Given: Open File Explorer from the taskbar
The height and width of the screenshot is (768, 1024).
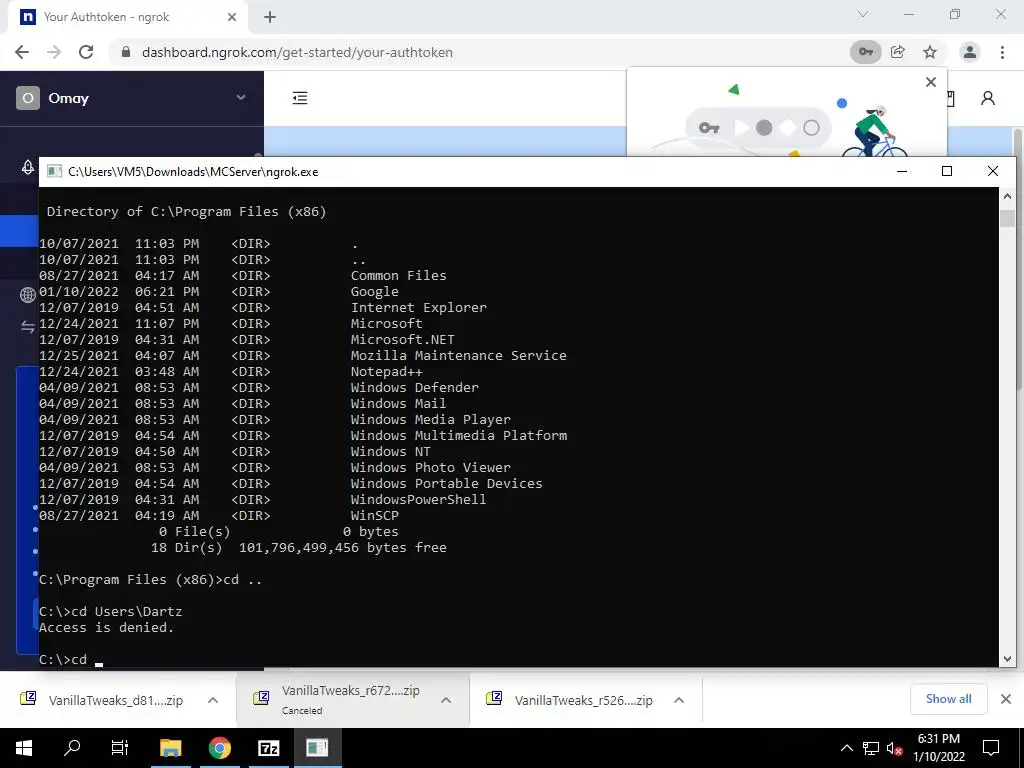Looking at the screenshot, I should point(170,748).
